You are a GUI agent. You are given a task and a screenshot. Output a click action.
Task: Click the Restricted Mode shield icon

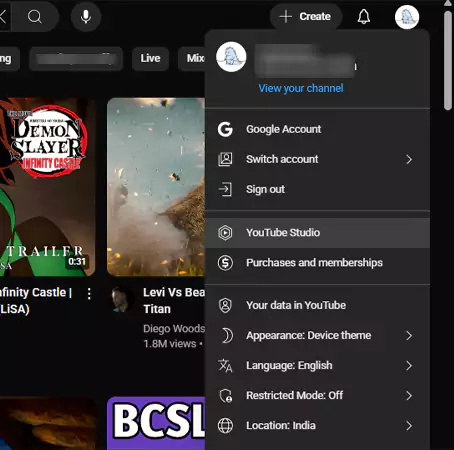click(226, 396)
